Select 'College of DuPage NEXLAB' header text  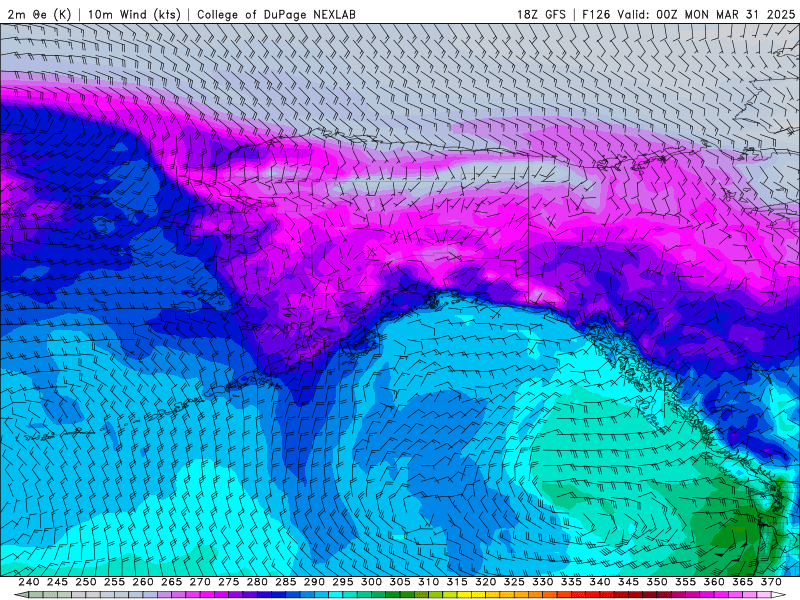click(x=276, y=14)
